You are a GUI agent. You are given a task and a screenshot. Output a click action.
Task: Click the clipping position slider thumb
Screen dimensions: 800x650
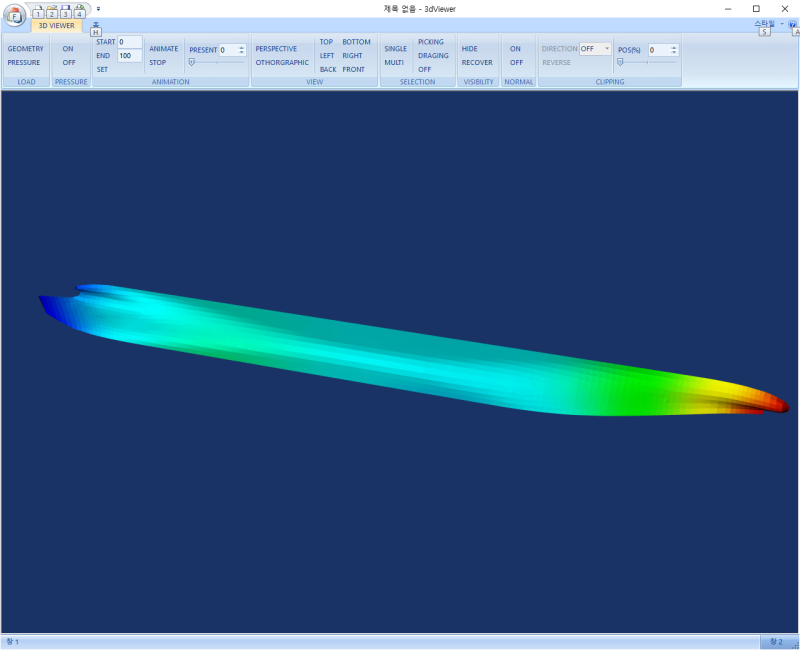(x=620, y=62)
